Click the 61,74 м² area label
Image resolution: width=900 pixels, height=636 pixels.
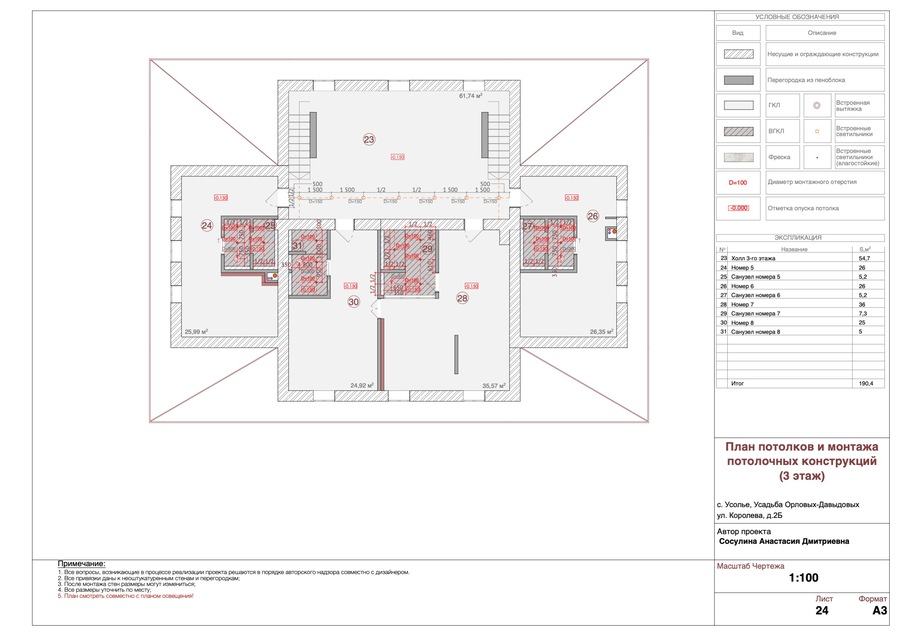pos(470,96)
